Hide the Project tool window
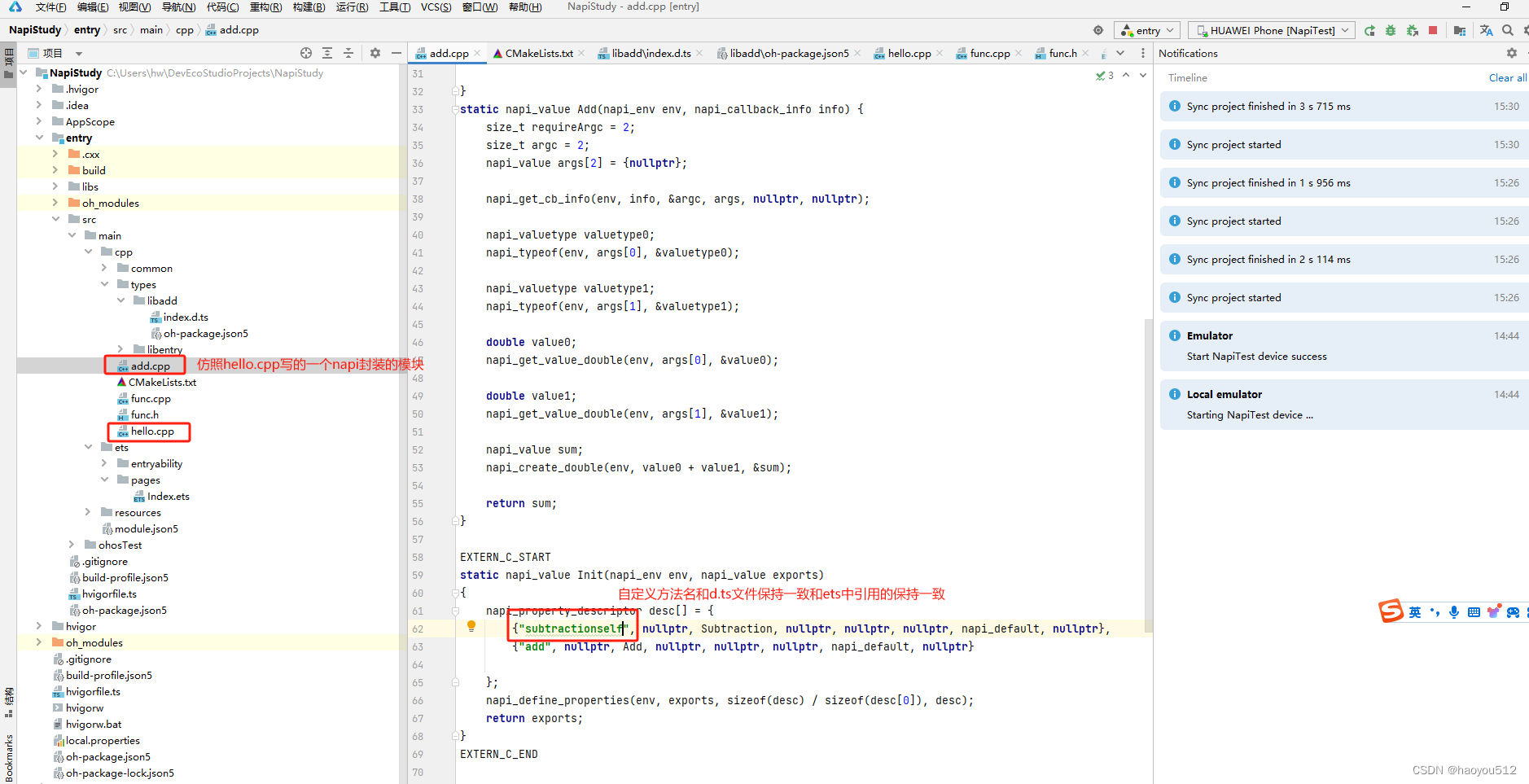 pos(396,53)
